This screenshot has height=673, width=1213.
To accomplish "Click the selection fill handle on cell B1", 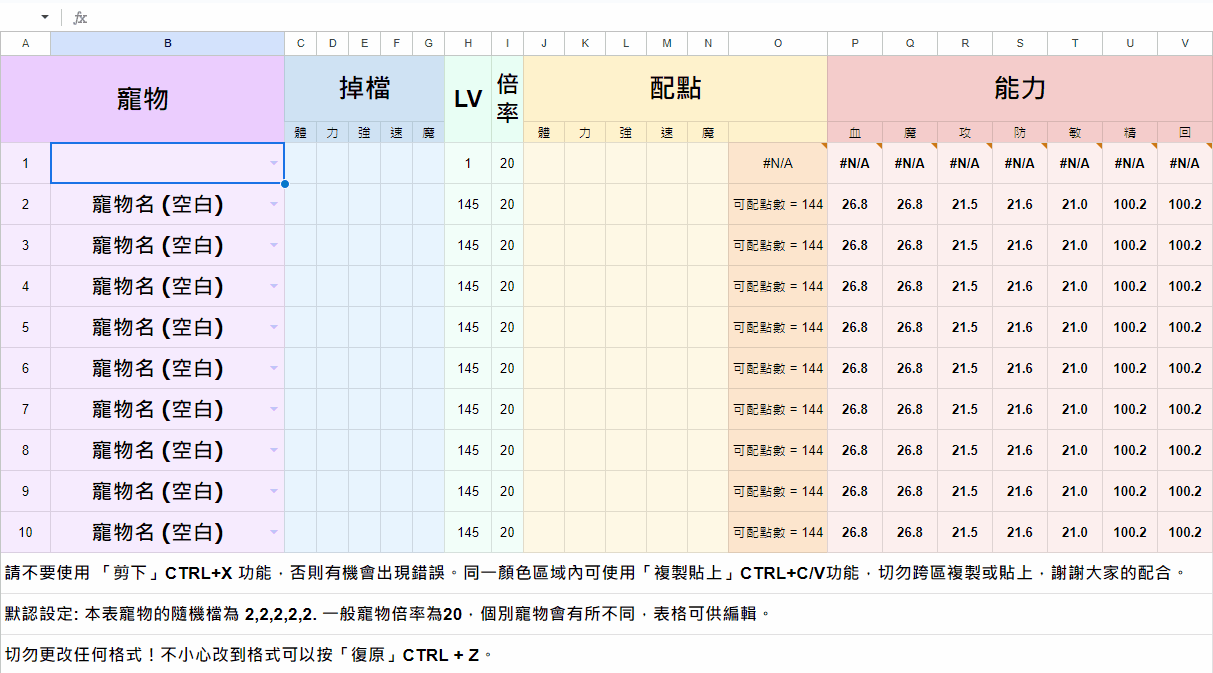I will [285, 184].
